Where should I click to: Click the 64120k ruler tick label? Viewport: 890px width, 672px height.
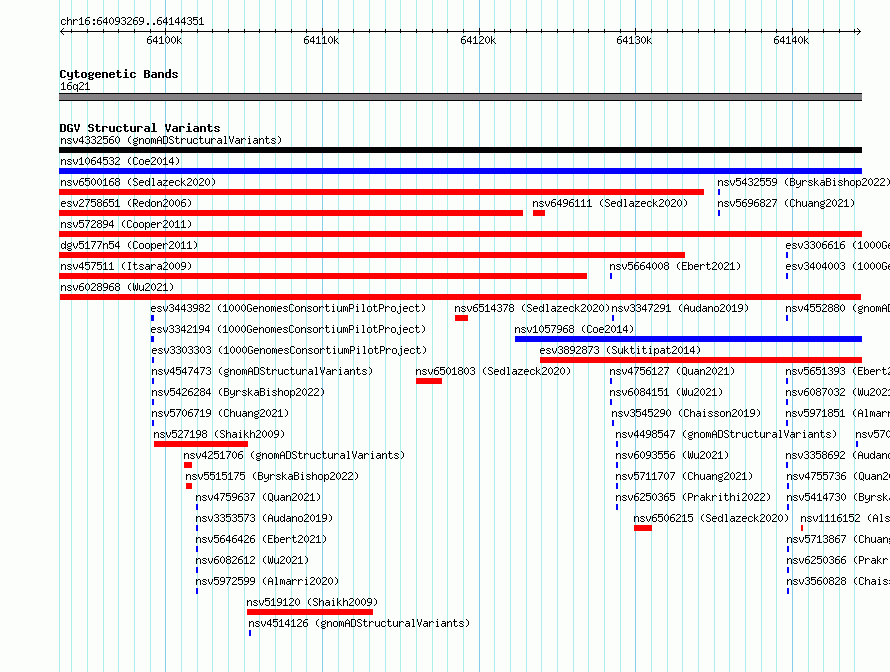[478, 40]
